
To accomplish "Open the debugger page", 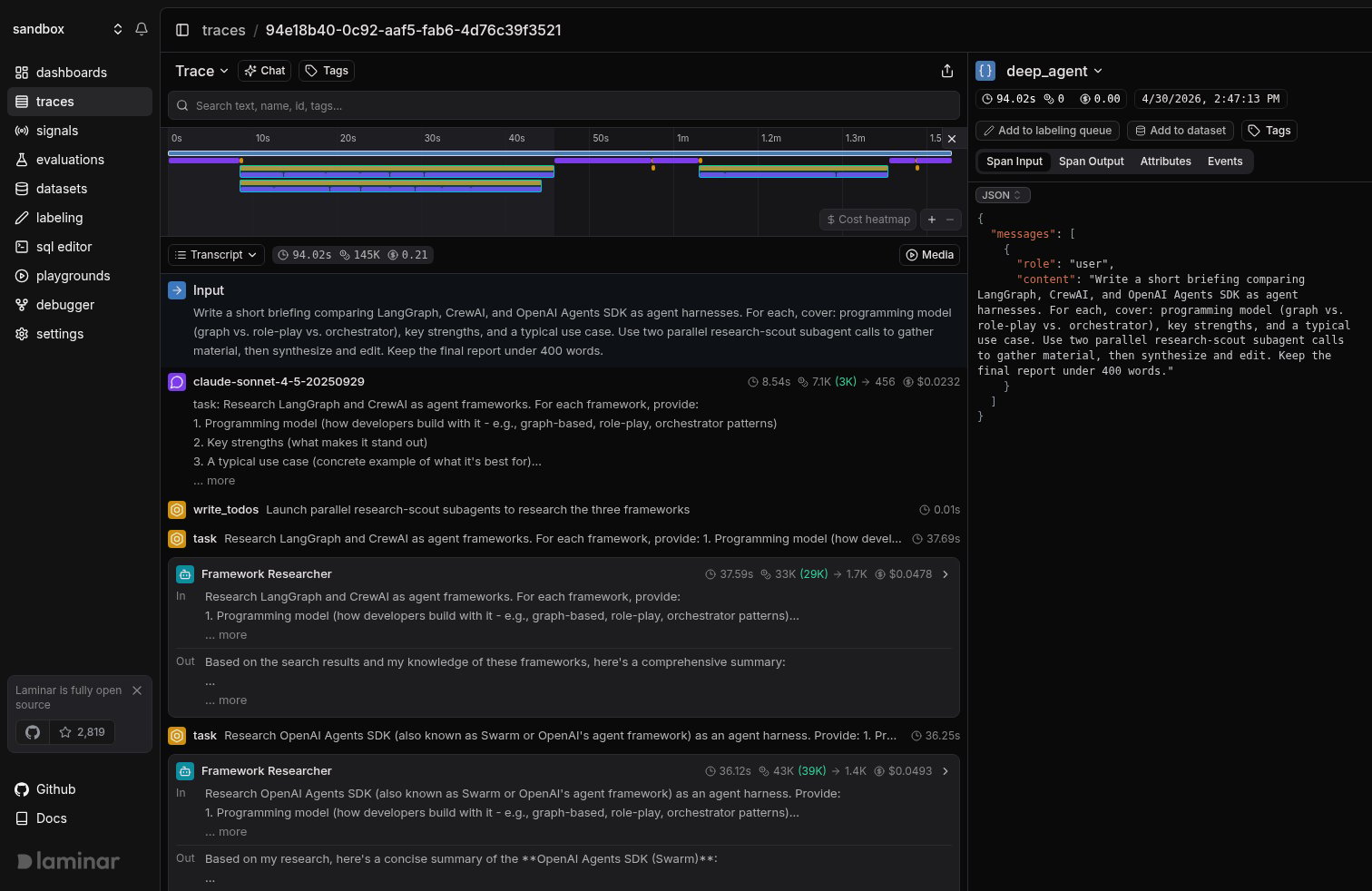I will [80, 305].
